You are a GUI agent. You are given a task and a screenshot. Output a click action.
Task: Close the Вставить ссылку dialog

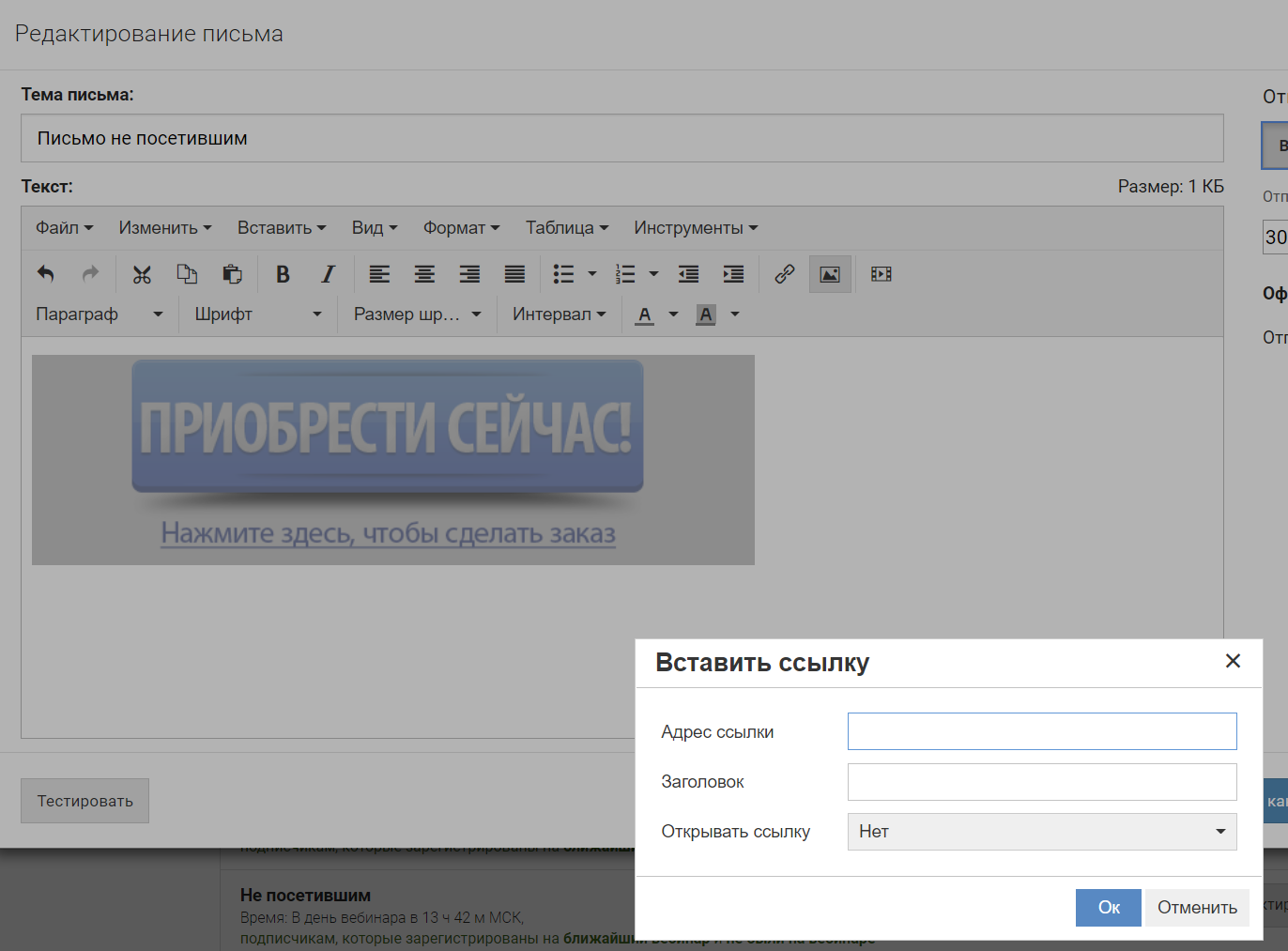tap(1233, 661)
